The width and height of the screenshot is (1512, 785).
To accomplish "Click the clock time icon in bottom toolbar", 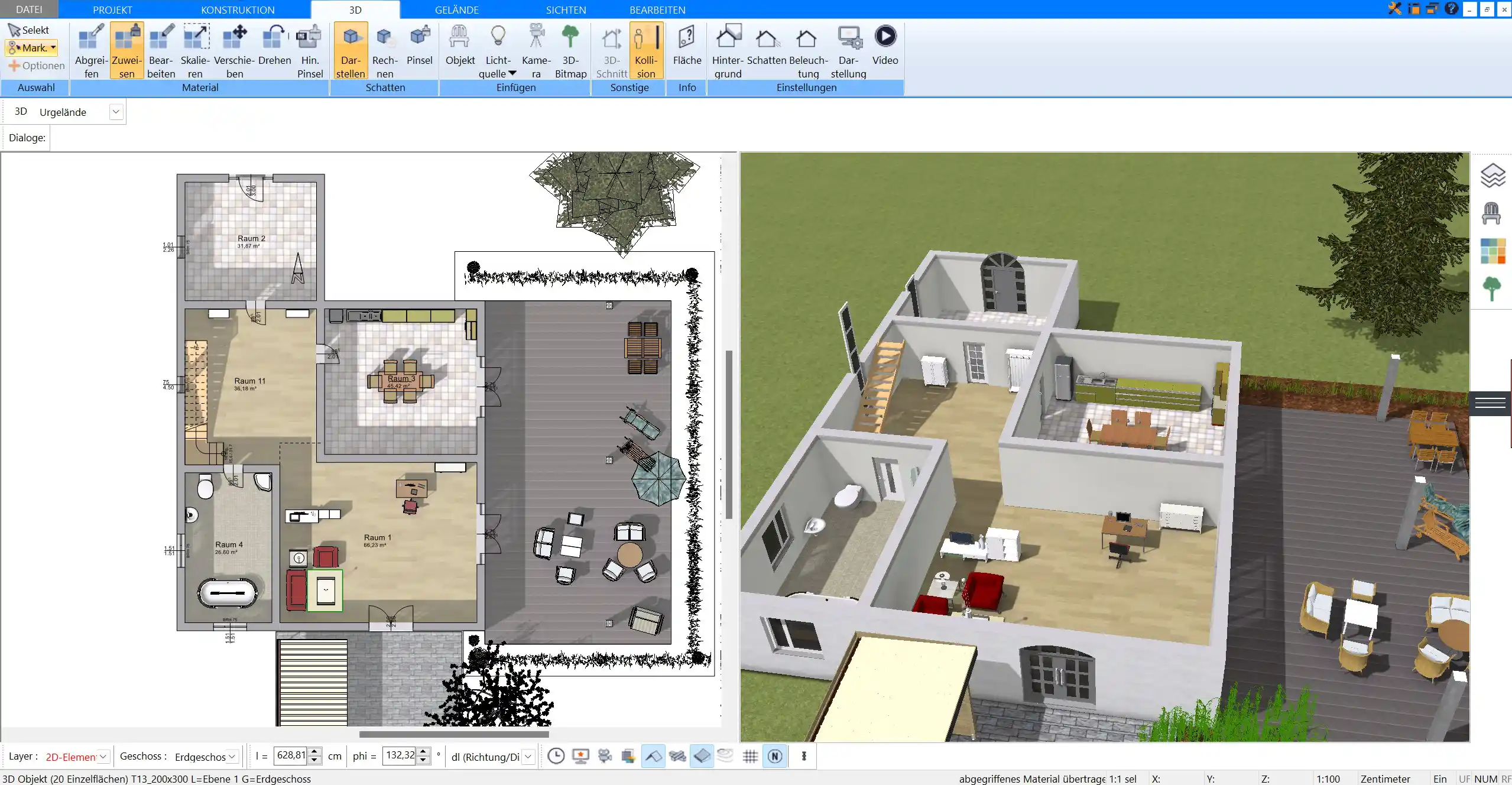I will (x=556, y=756).
